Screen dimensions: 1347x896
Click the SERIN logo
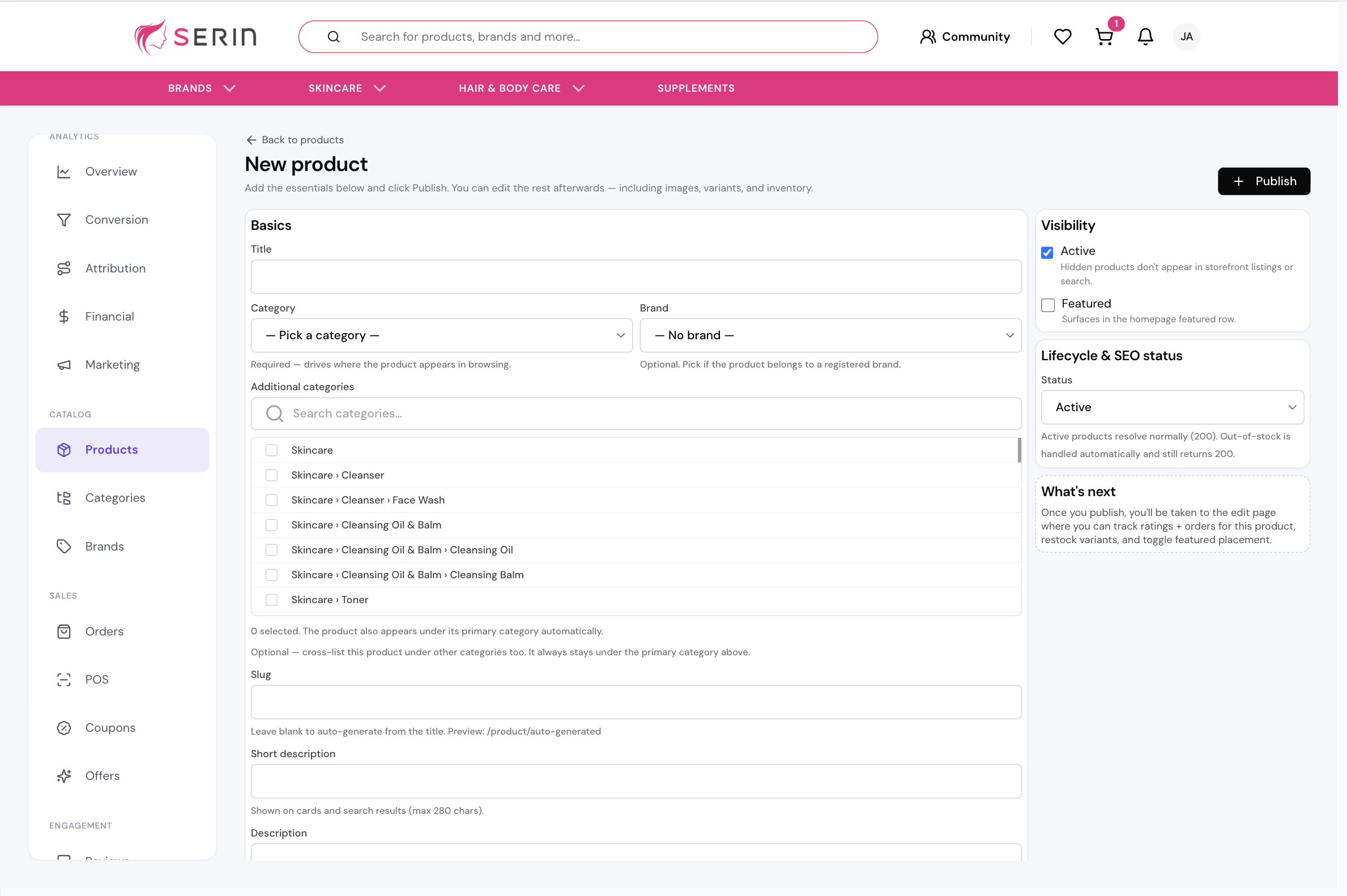(x=195, y=37)
